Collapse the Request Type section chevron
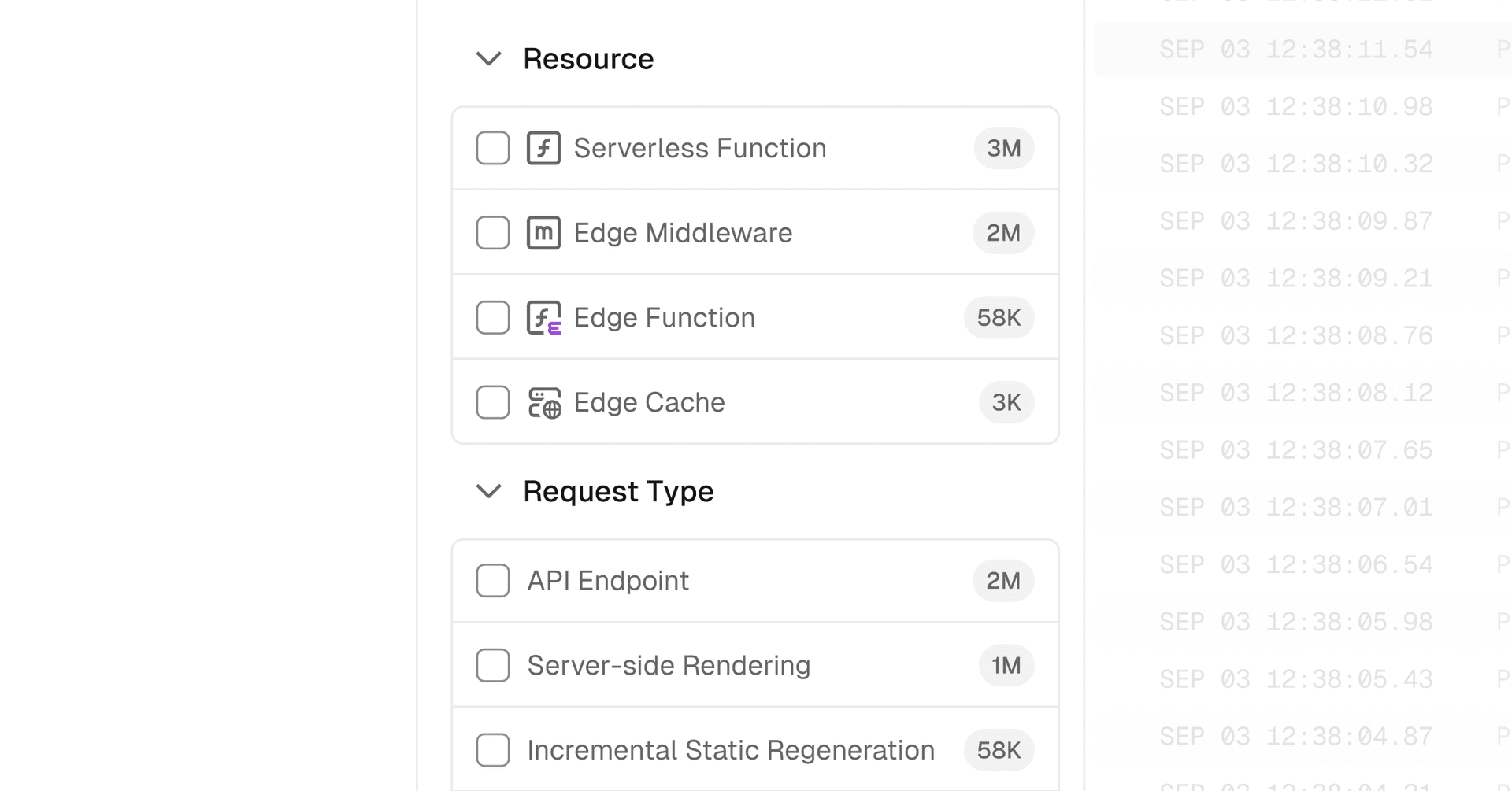This screenshot has width=1512, height=791. pyautogui.click(x=489, y=492)
